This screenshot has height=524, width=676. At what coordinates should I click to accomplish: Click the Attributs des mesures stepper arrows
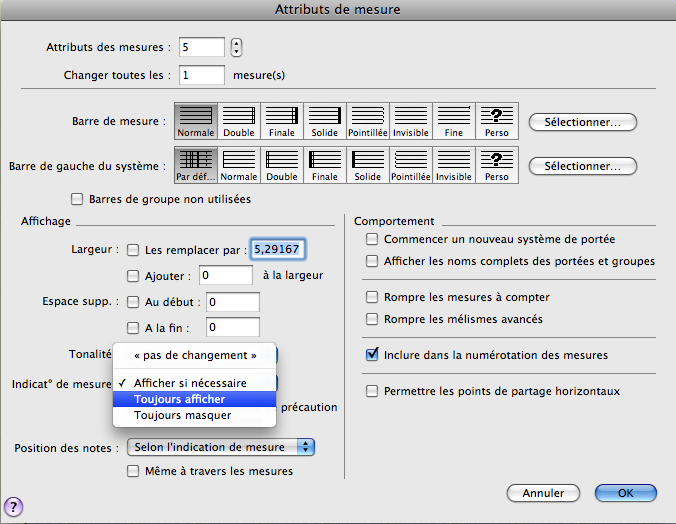coord(236,47)
